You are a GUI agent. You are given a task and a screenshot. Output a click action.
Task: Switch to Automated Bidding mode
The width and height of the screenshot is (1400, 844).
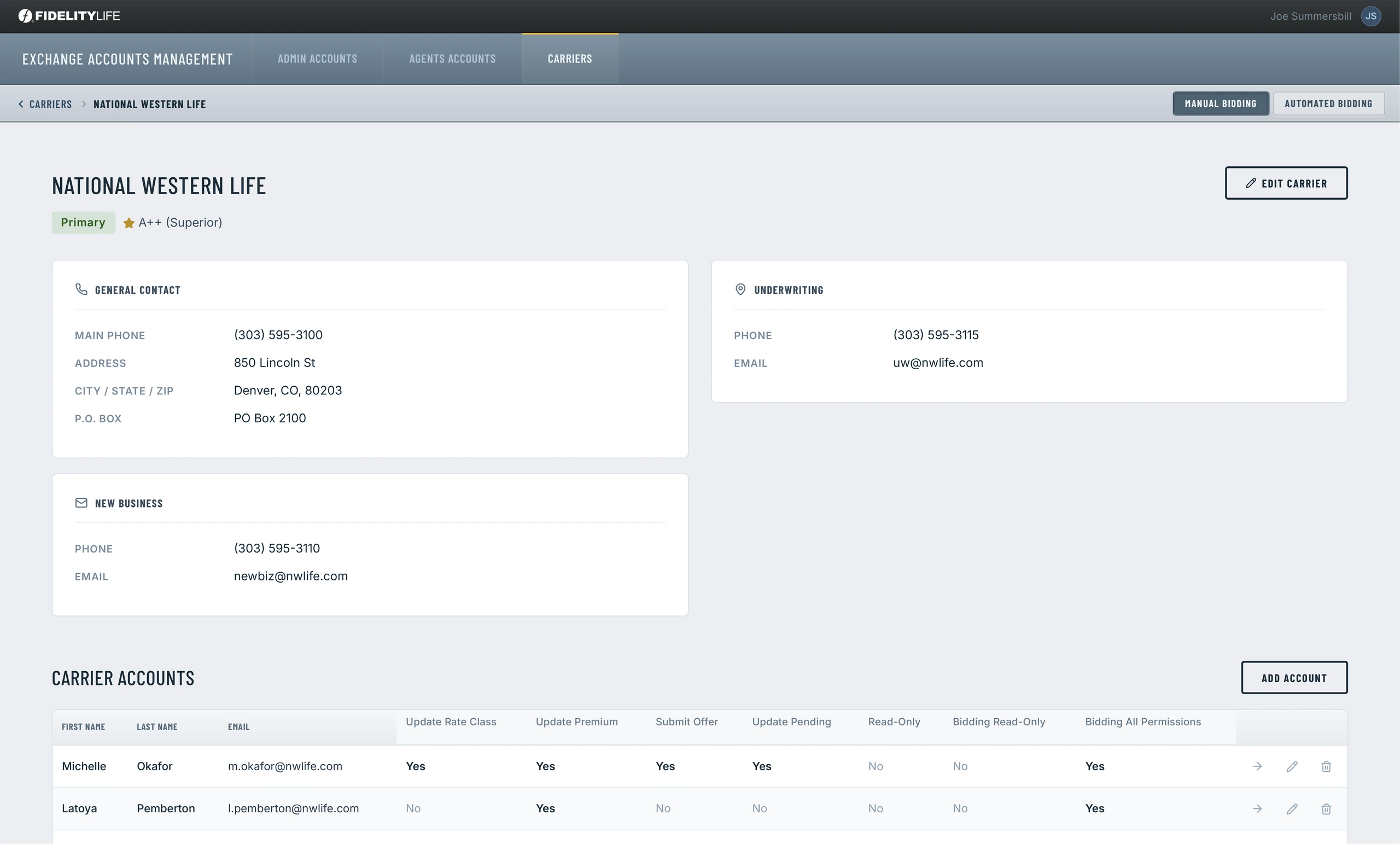coord(1328,103)
